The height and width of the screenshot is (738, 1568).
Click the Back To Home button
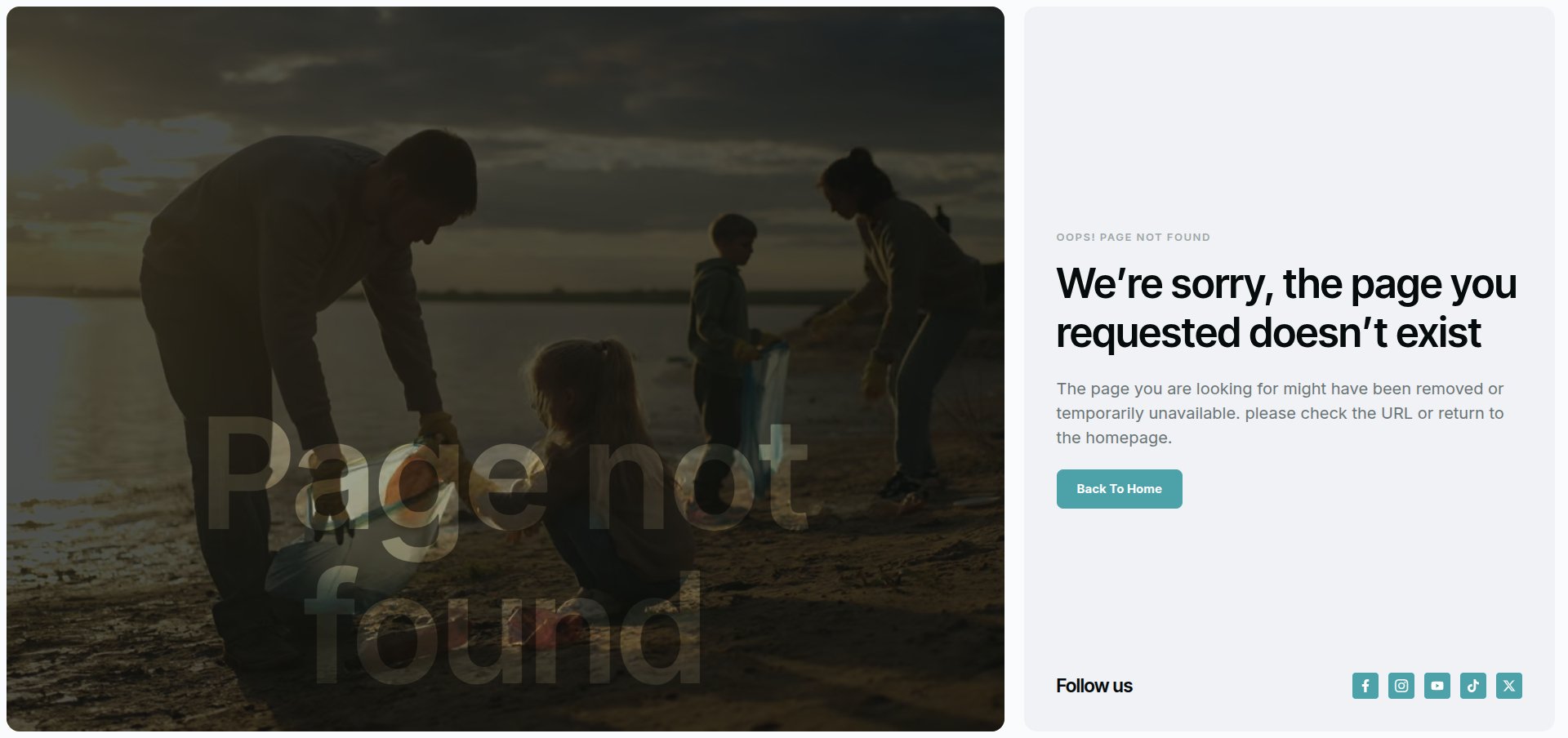(x=1119, y=489)
